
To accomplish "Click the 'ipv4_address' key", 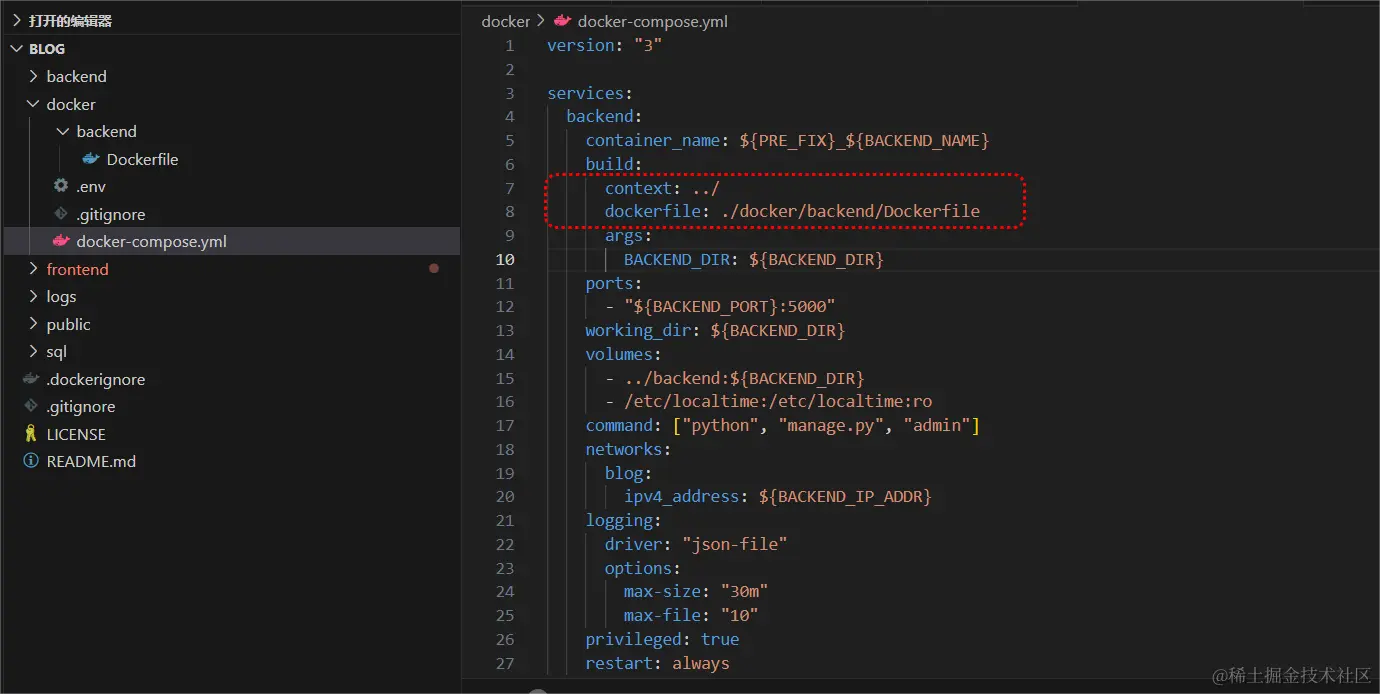I will tap(682, 496).
